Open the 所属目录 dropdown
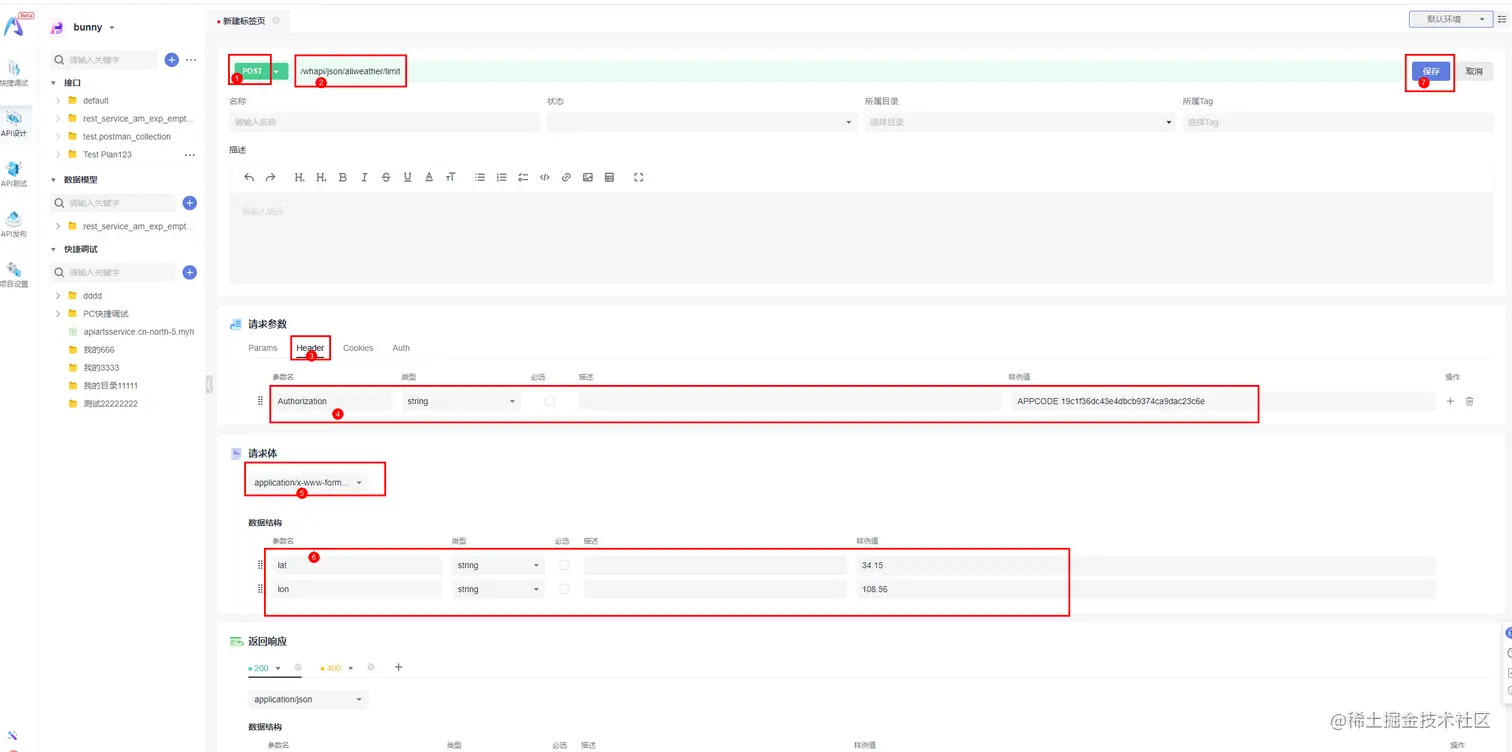The width and height of the screenshot is (1512, 752). pos(1019,122)
